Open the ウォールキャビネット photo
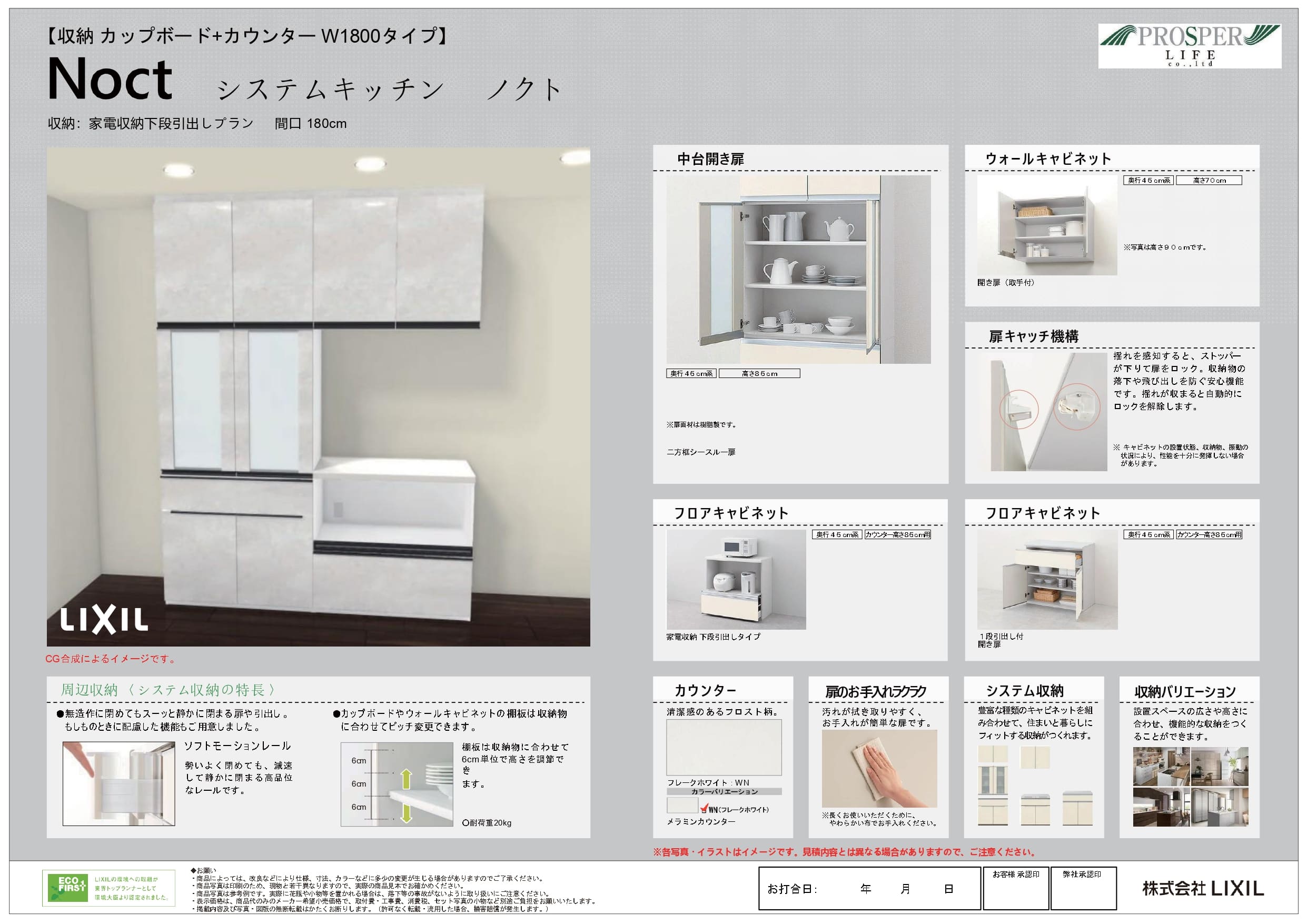 pyautogui.click(x=1047, y=225)
